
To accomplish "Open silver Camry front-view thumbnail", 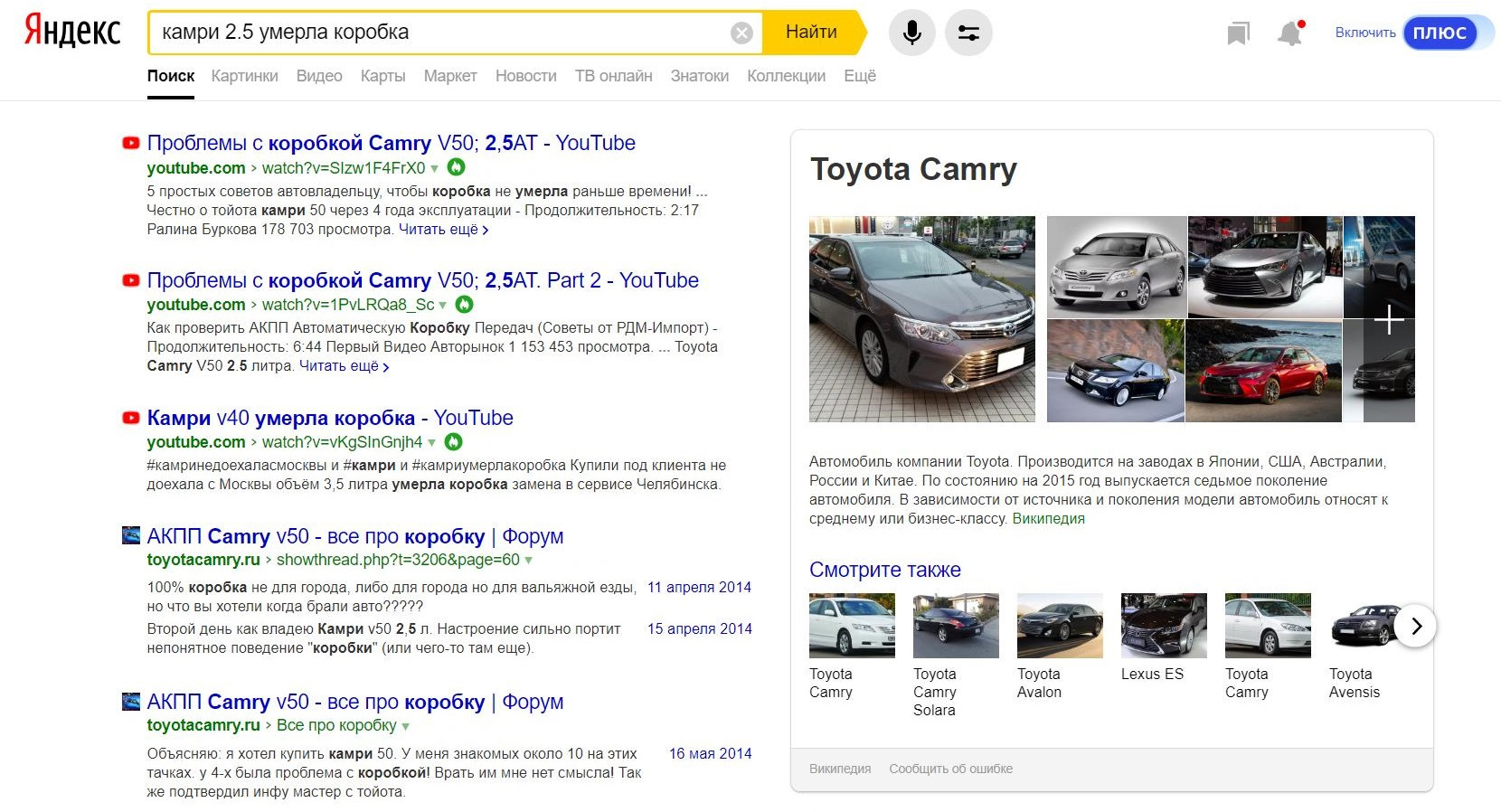I will (x=1116, y=267).
